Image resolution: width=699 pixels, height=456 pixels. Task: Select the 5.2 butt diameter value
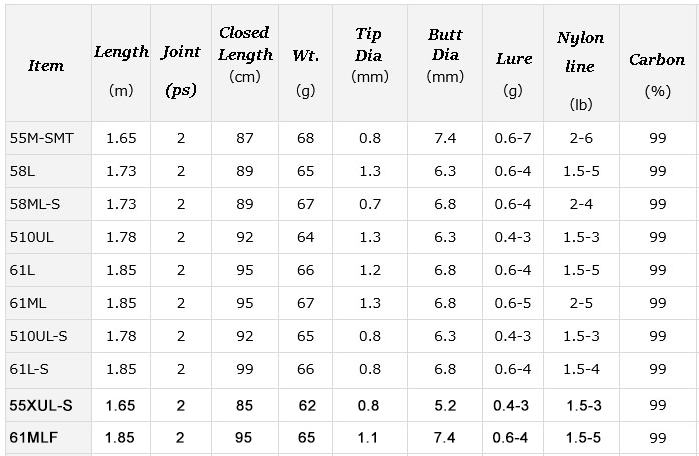pos(445,405)
